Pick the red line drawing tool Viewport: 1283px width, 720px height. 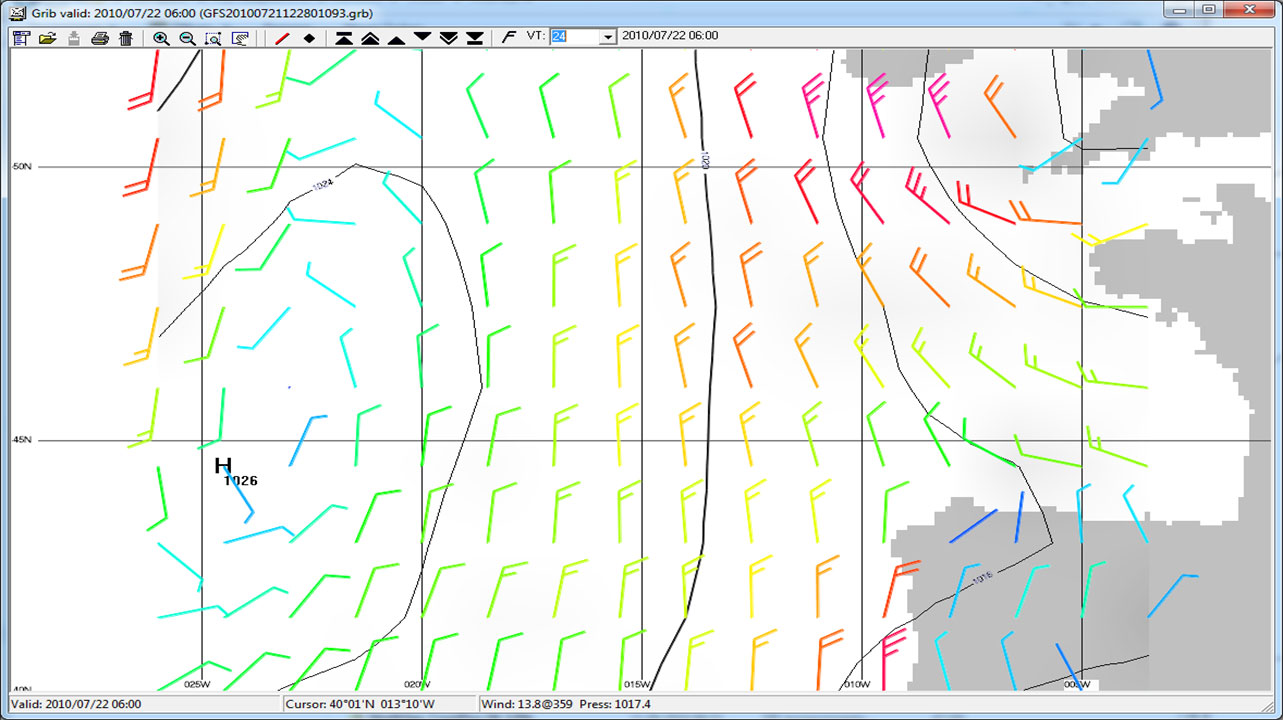282,38
